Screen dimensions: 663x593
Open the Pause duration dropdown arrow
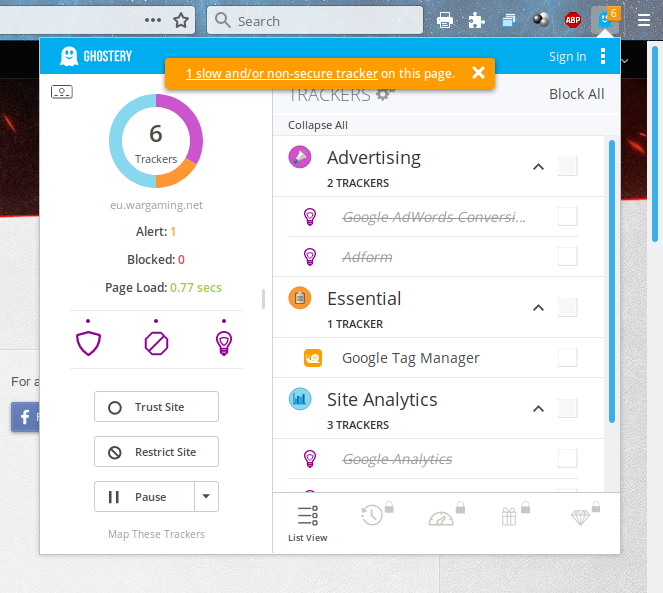[x=206, y=496]
